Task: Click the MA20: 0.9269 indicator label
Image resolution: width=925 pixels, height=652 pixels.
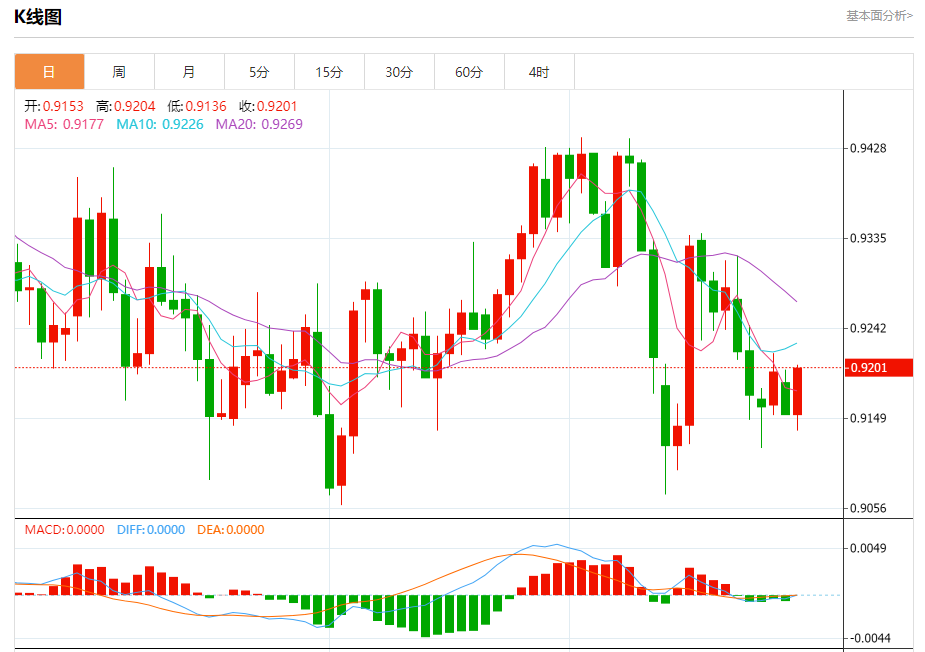Action: pos(259,124)
